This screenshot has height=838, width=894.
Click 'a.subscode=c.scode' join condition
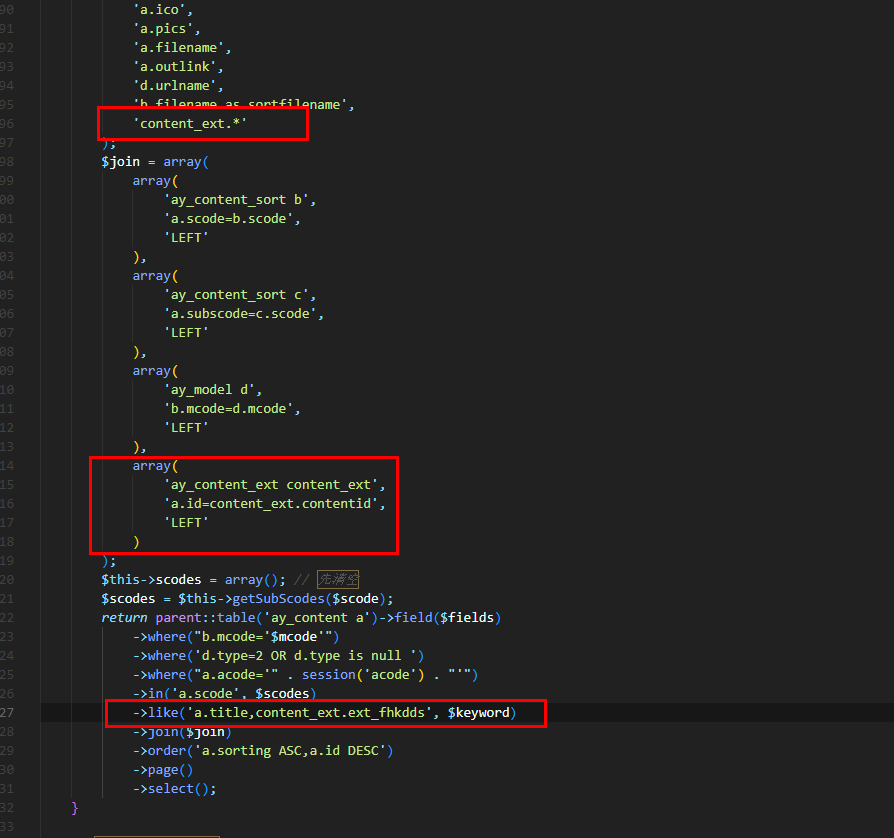(x=244, y=313)
